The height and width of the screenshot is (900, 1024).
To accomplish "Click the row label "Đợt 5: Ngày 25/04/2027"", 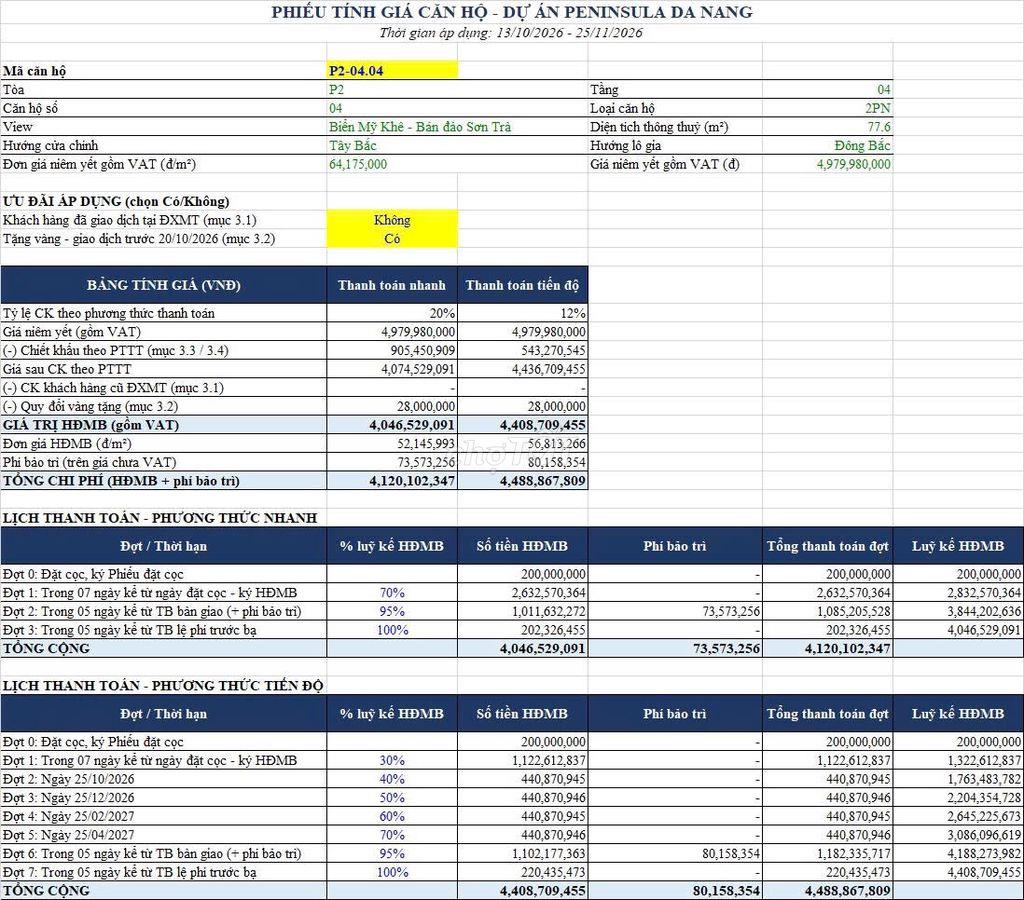I will pyautogui.click(x=69, y=835).
